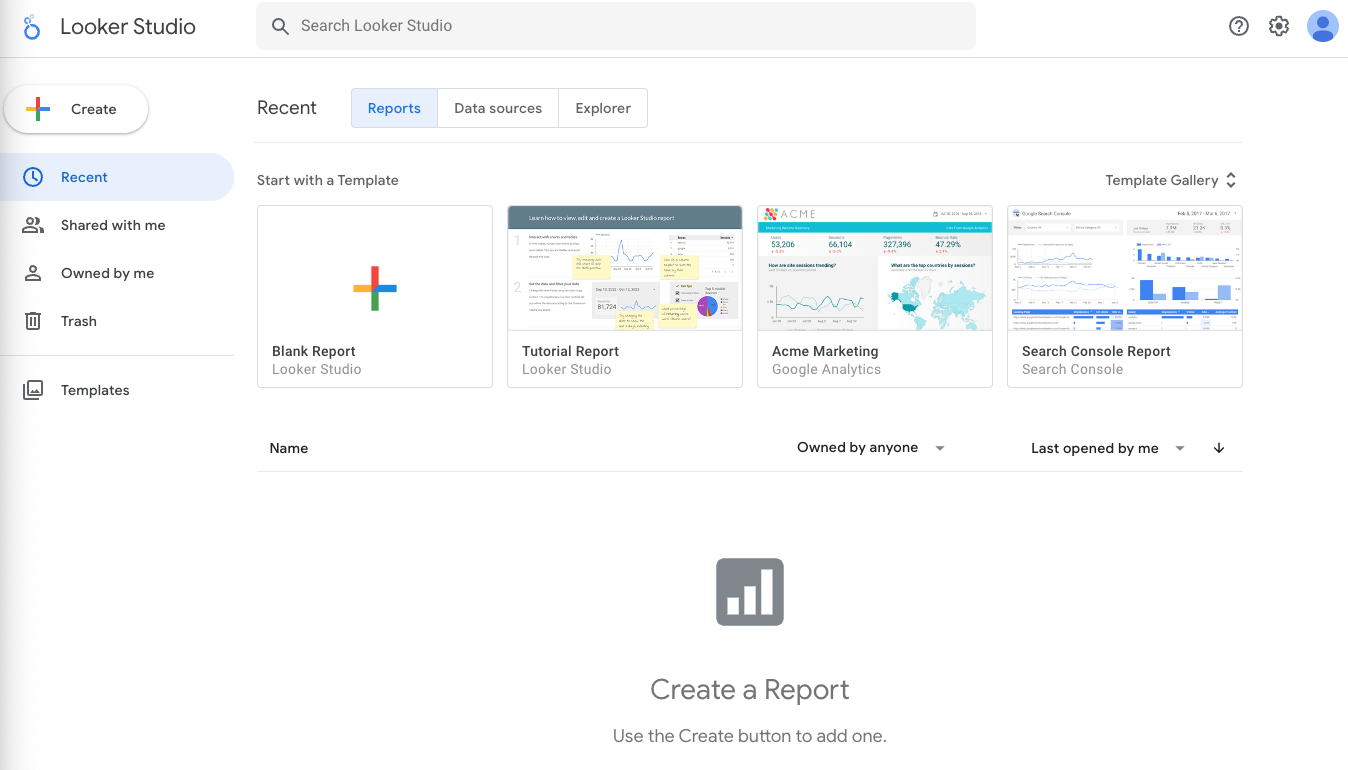Open the Owned by anyone dropdown
This screenshot has width=1348, height=770.
click(871, 448)
